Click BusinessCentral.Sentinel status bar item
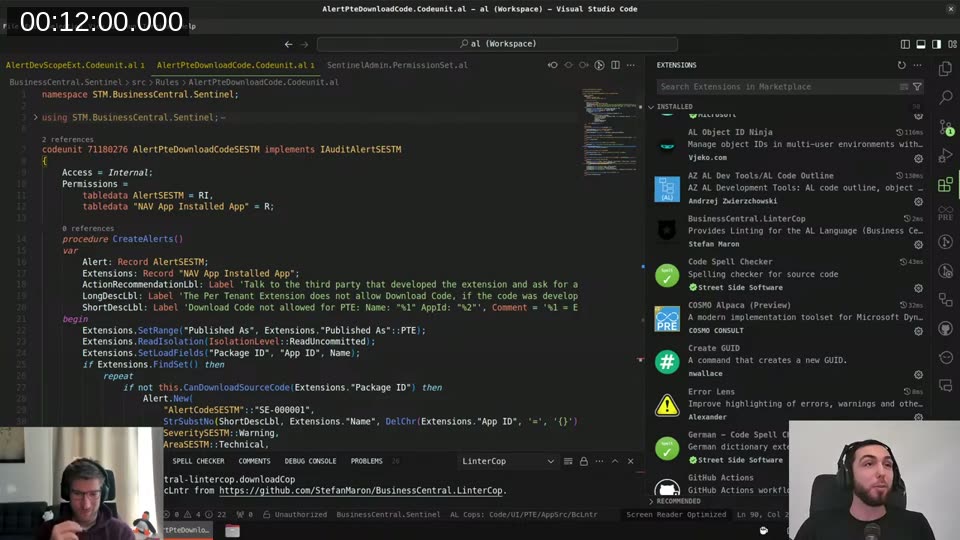Screen dimensions: 960x540 pos(388,514)
